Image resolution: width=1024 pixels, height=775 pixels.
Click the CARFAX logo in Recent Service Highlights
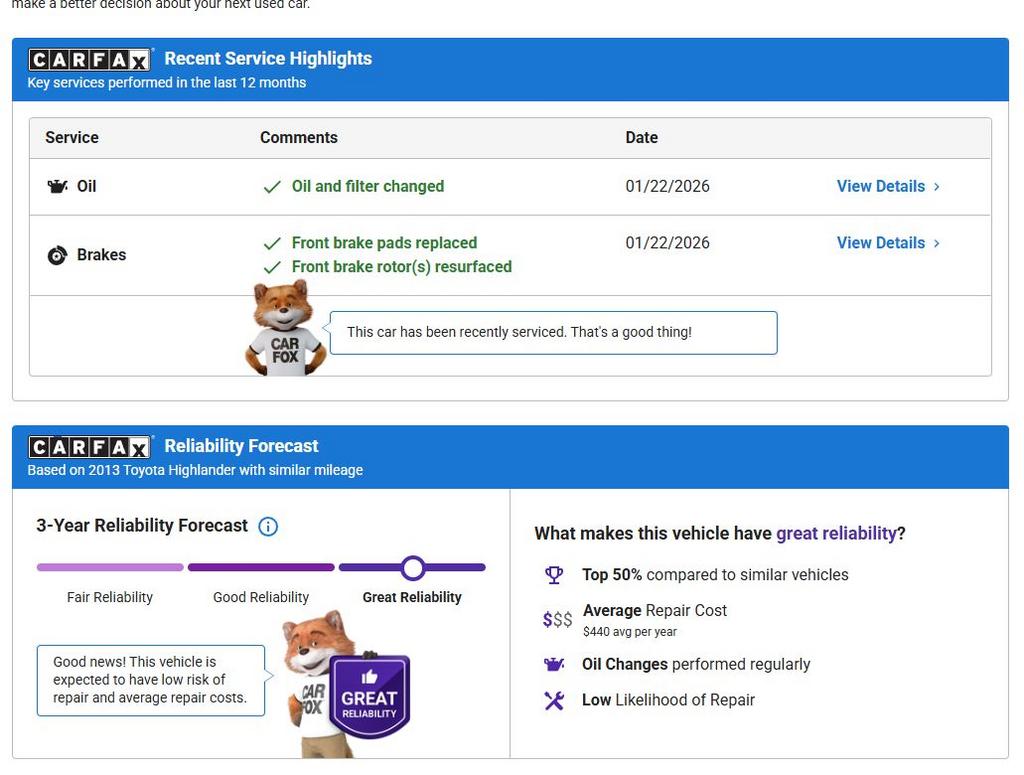(x=90, y=60)
